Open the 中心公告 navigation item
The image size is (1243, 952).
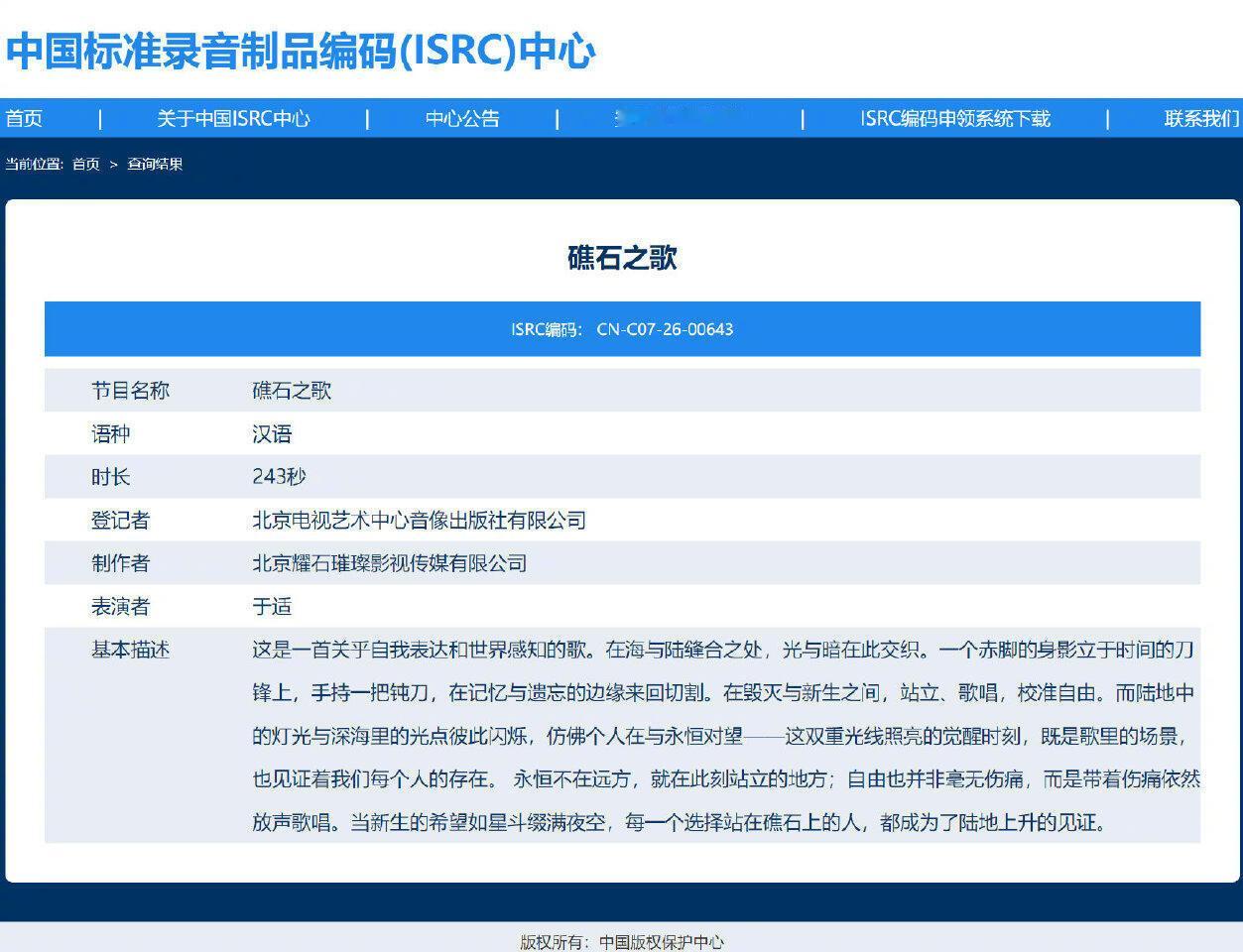[462, 119]
